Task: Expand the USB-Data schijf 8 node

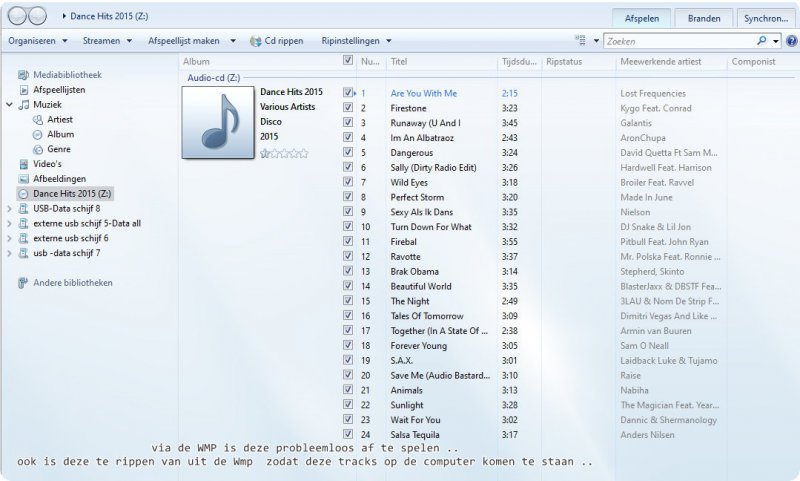Action: (x=9, y=209)
